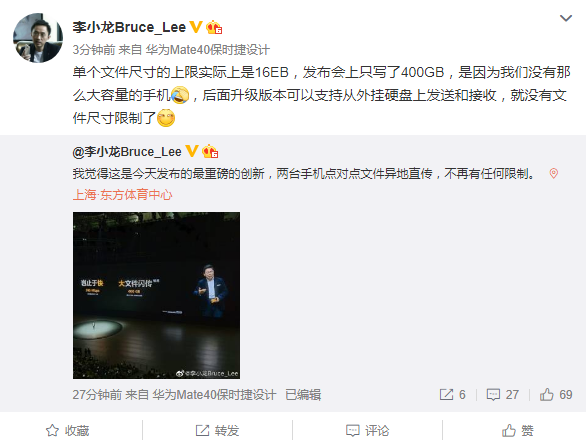
Task: Click 收藏 to favorite this post
Action: [68, 430]
